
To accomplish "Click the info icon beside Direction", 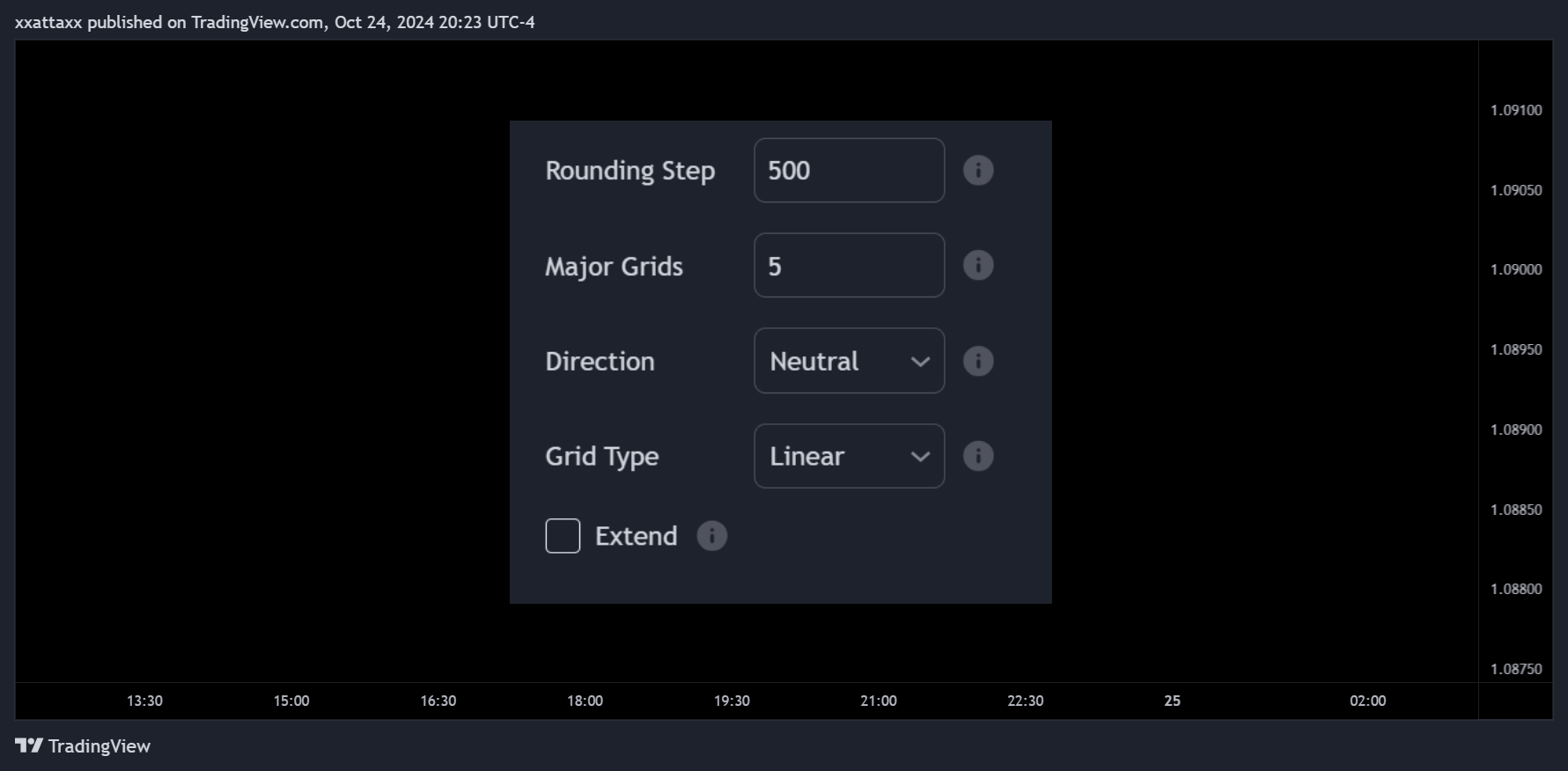I will pyautogui.click(x=978, y=361).
